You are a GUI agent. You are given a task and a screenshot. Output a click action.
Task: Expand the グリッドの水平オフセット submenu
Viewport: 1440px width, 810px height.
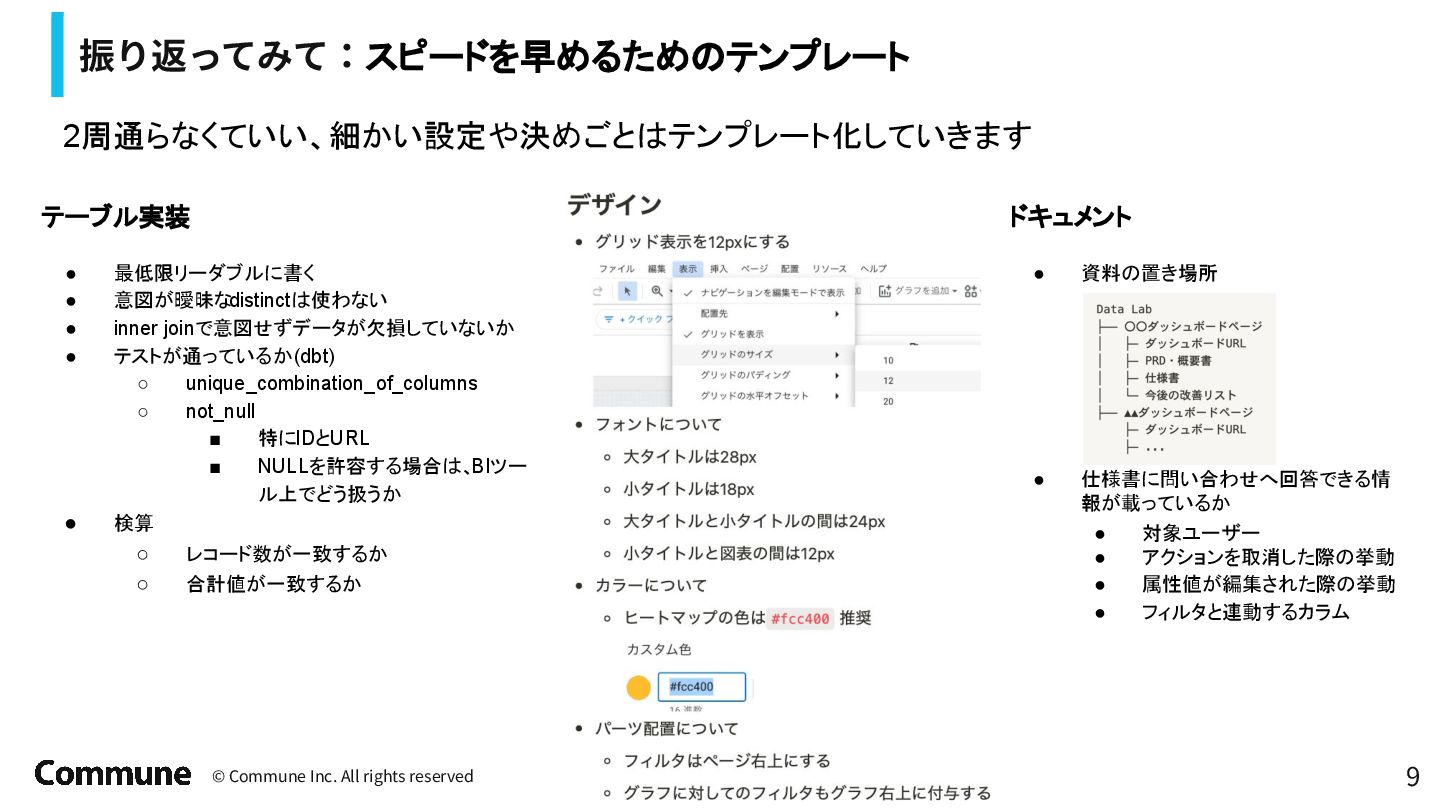coord(764,396)
